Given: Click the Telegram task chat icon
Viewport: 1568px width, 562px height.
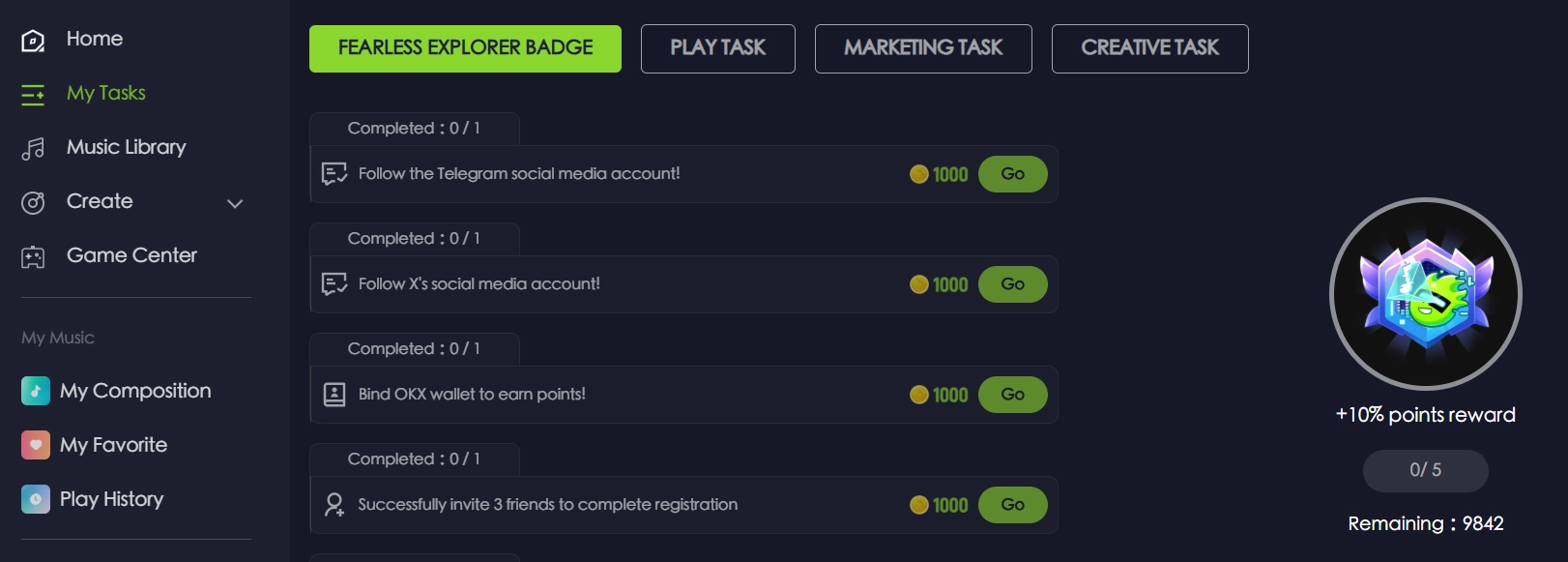Looking at the screenshot, I should (x=334, y=174).
